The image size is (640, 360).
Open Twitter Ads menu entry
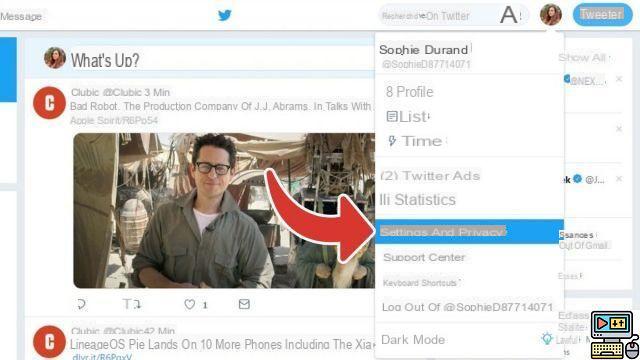pos(469,176)
